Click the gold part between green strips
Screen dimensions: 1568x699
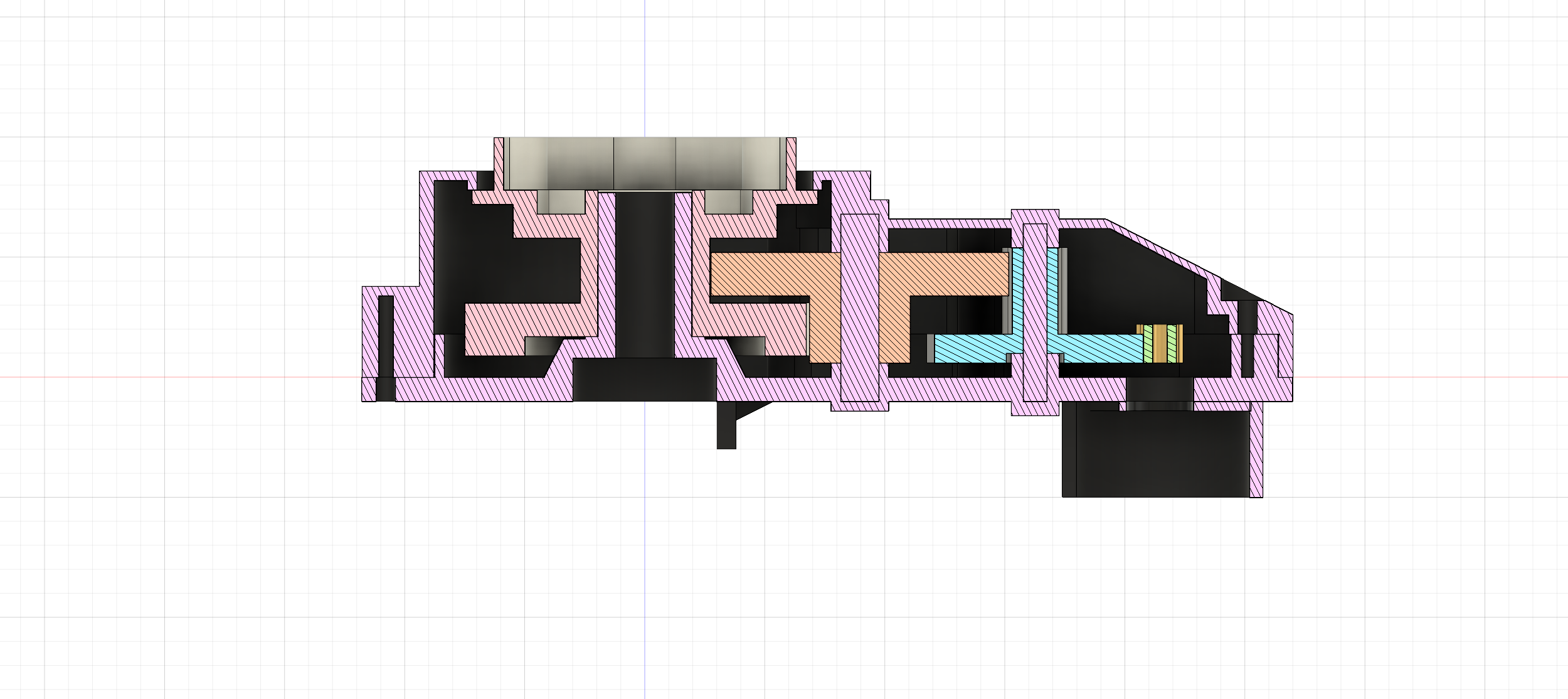(1160, 344)
